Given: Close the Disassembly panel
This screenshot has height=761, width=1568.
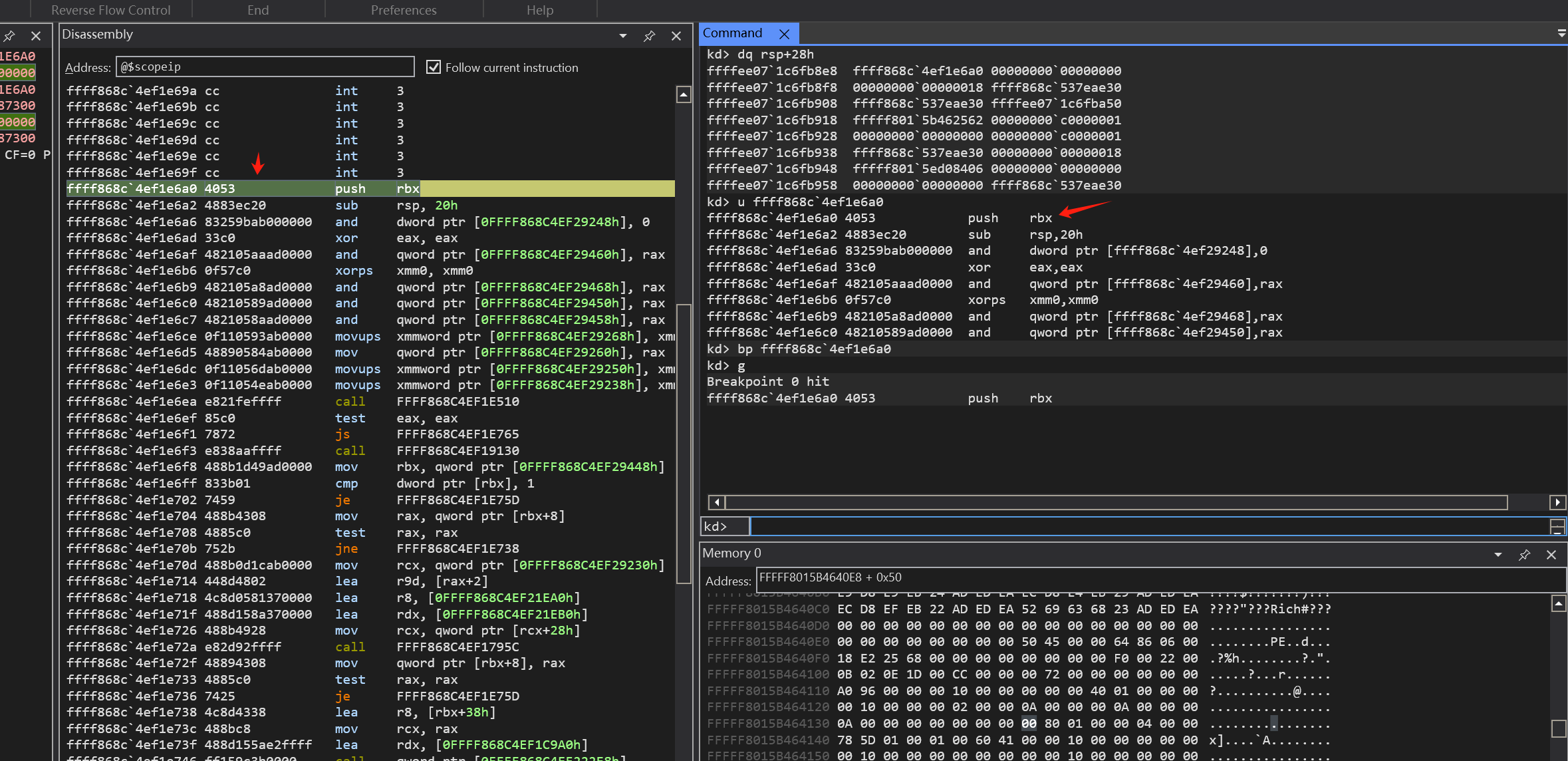Looking at the screenshot, I should coord(676,36).
